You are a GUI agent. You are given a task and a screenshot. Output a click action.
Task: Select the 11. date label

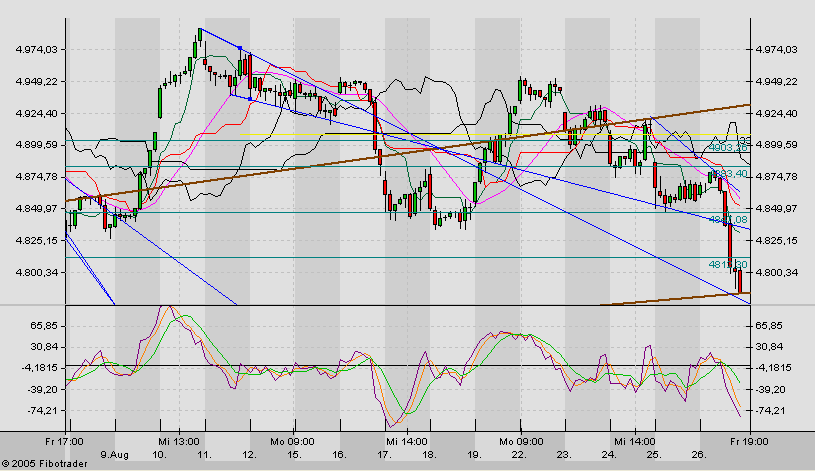coord(204,455)
